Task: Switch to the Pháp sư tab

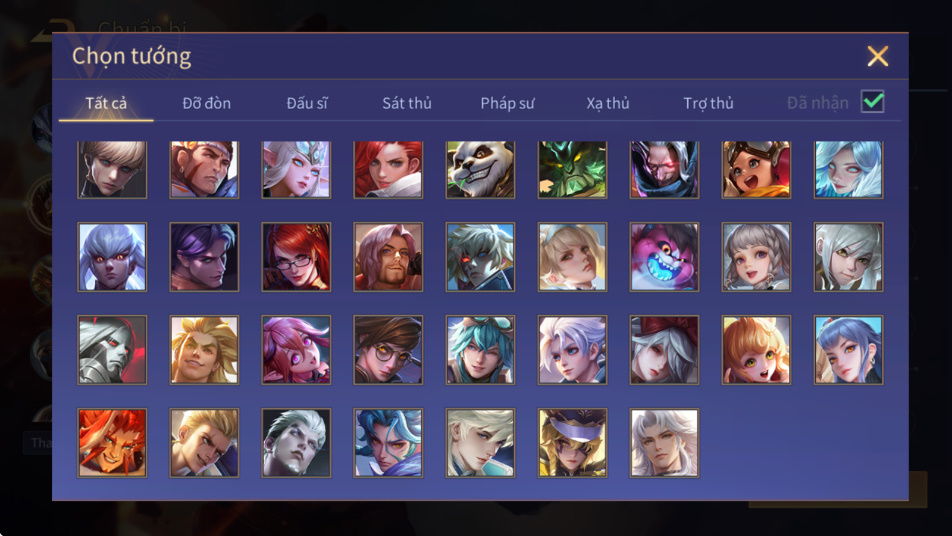Action: pyautogui.click(x=508, y=103)
